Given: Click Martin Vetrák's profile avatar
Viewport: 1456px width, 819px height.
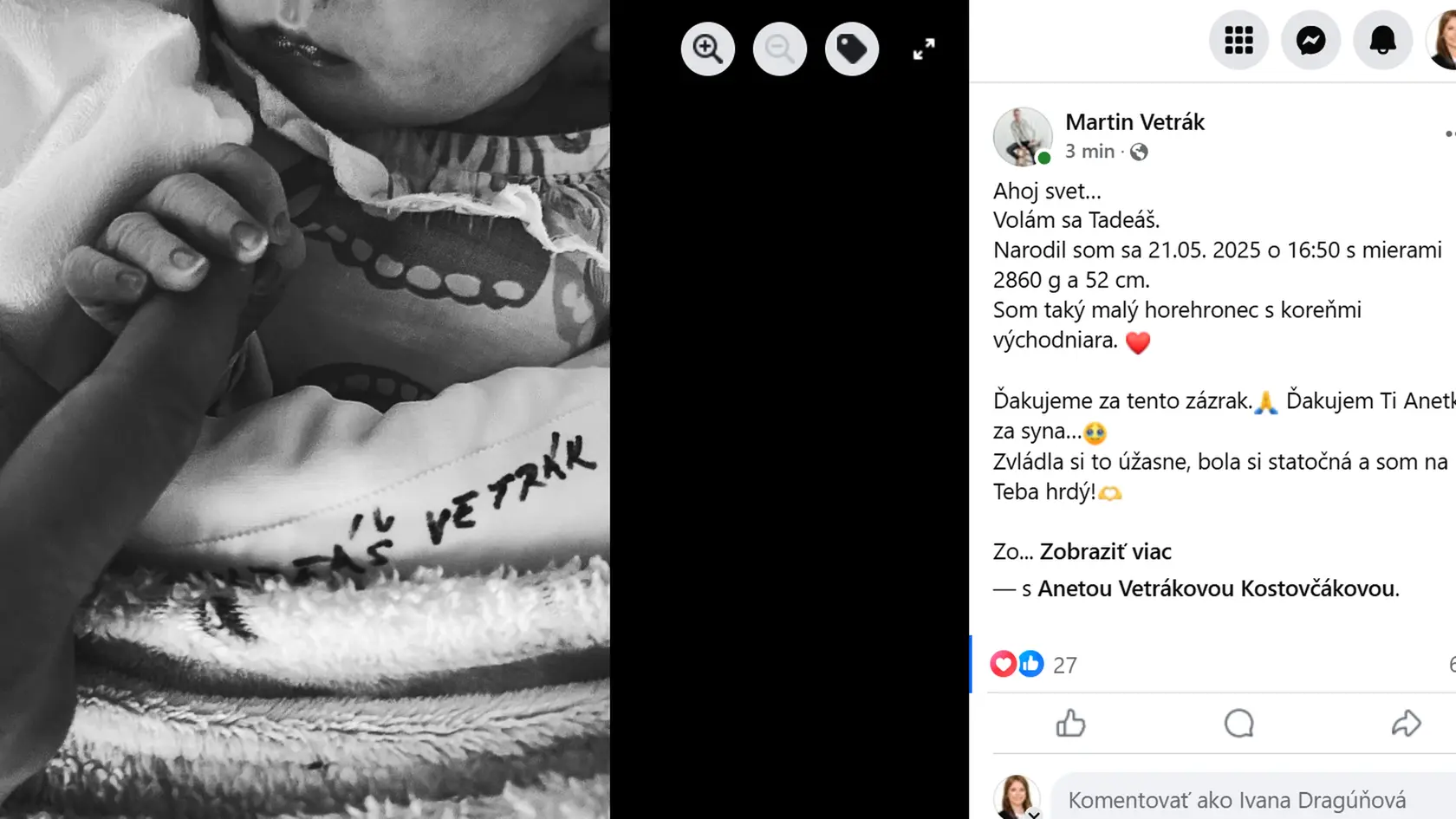Looking at the screenshot, I should [x=1023, y=137].
